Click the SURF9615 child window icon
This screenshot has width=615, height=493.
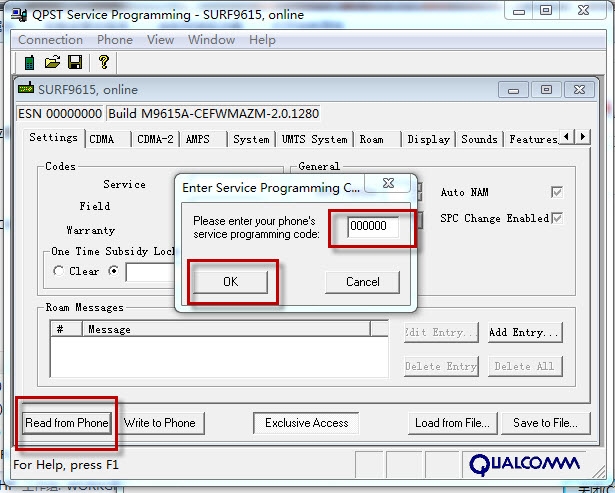pos(26,88)
